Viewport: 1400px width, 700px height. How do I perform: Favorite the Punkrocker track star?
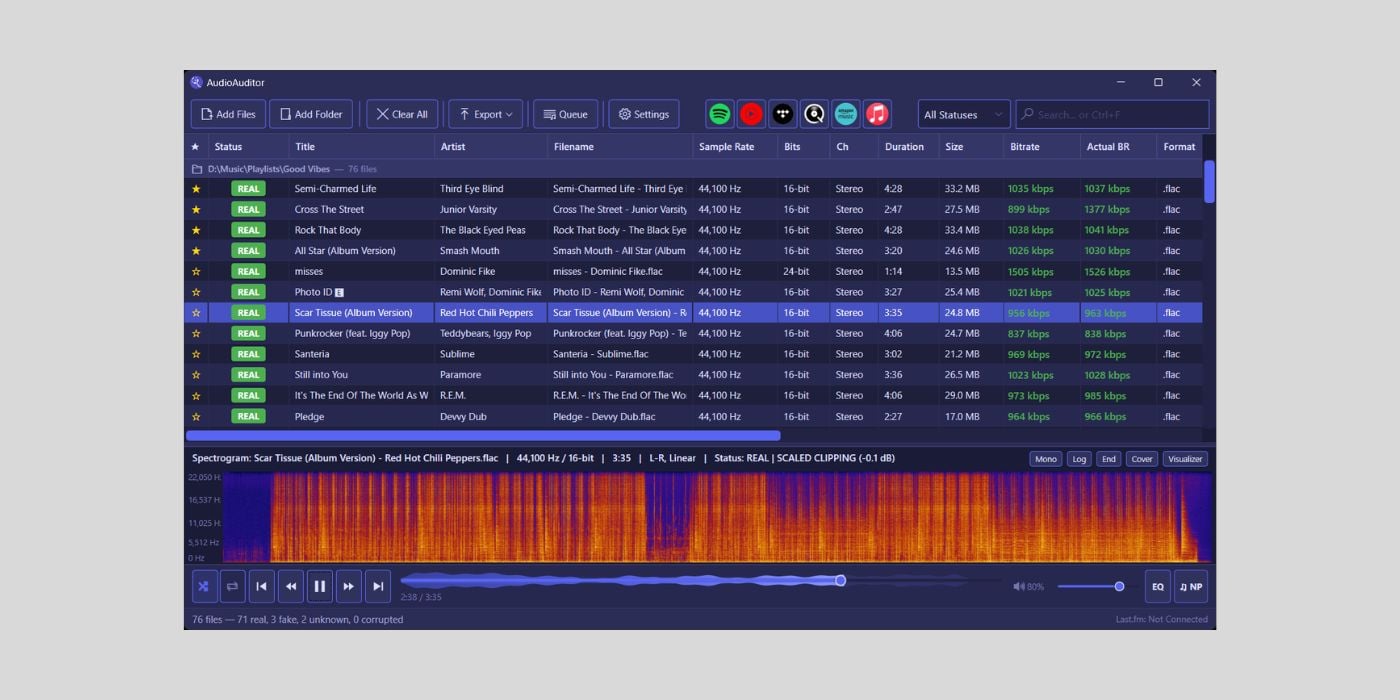click(196, 334)
